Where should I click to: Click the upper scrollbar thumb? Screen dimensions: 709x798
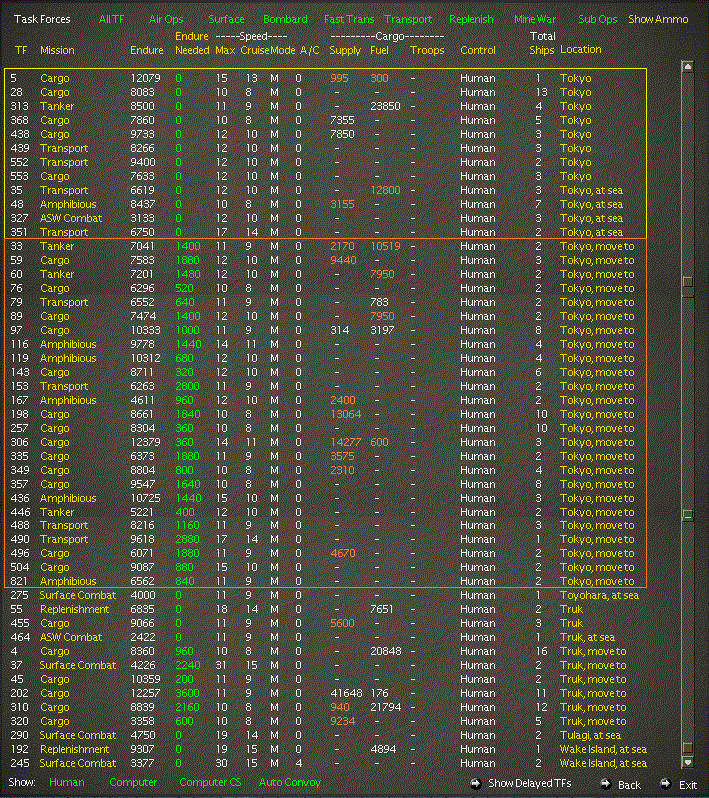click(688, 281)
